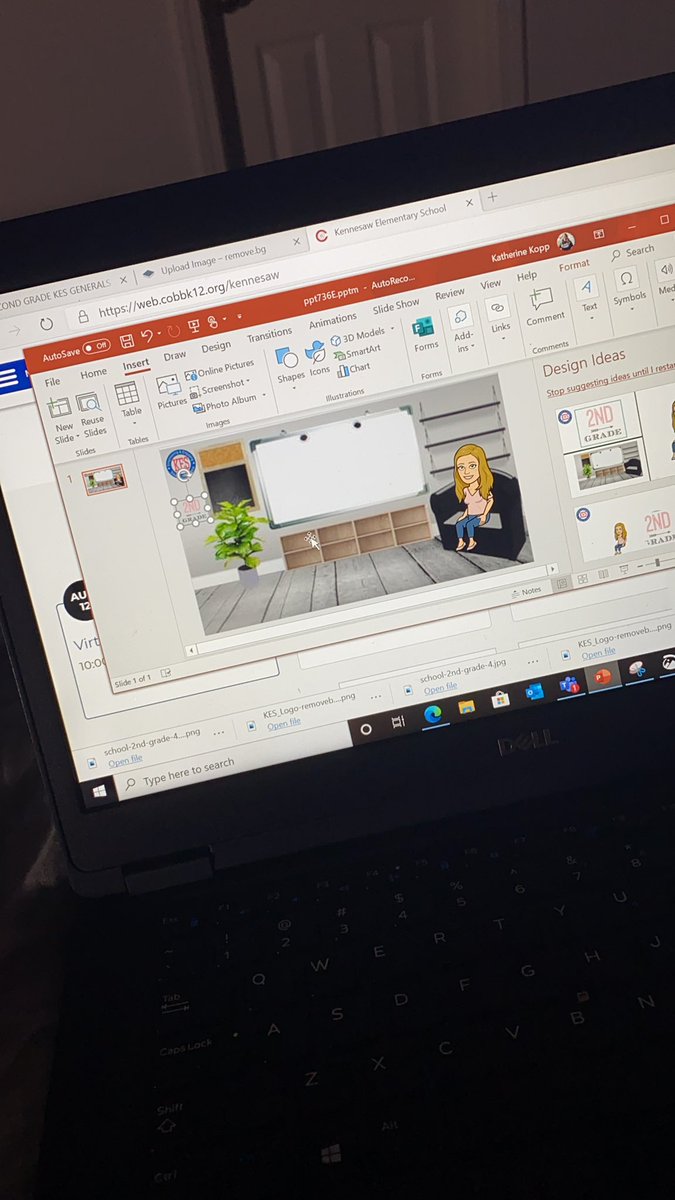Select the green plant image on slide
The height and width of the screenshot is (1200, 675).
coord(235,538)
